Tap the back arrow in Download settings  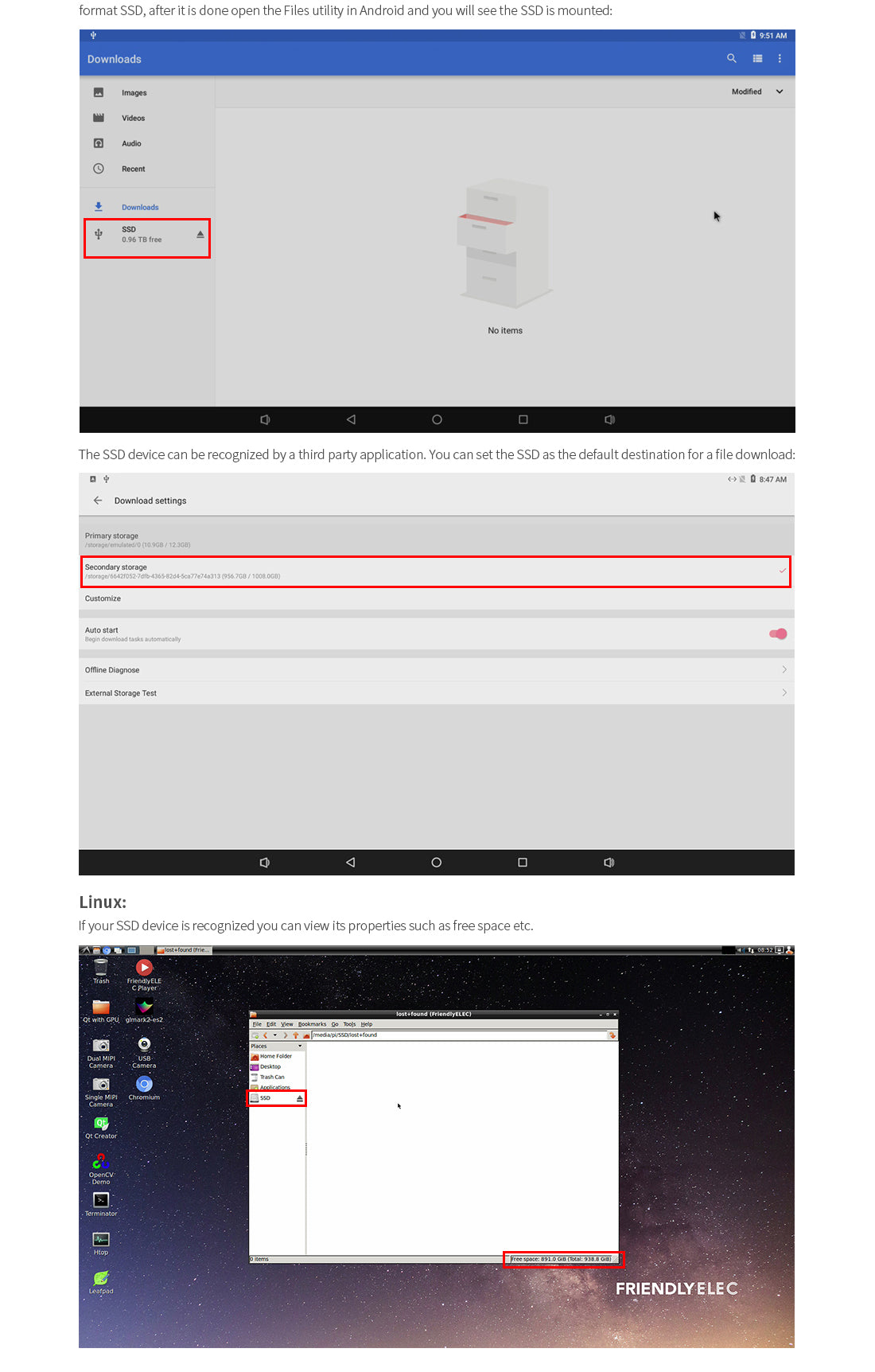(98, 501)
